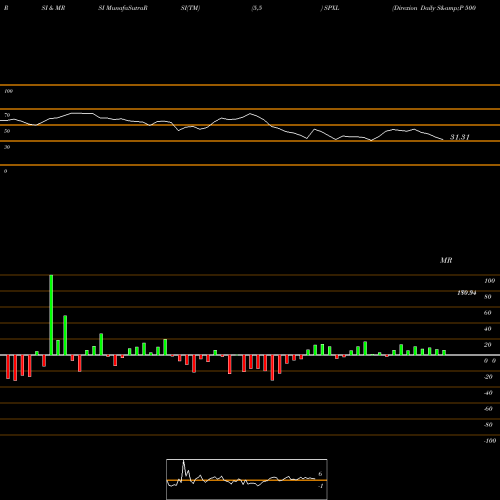Click the RSI value 31.31 label
500x500 pixels.
click(x=460, y=137)
